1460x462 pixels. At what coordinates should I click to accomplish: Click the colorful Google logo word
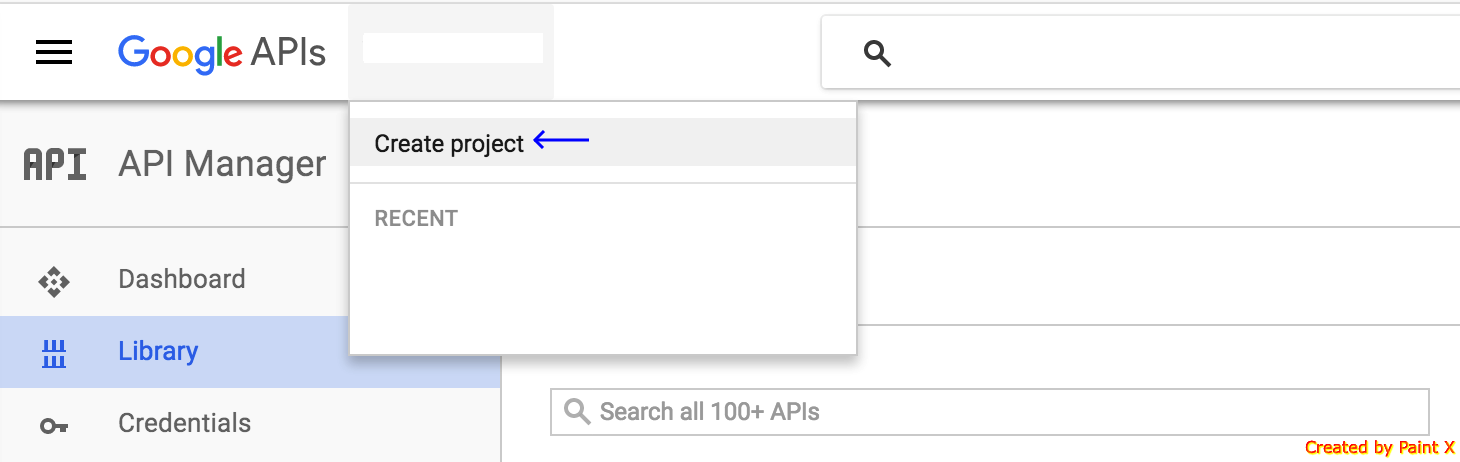[x=180, y=54]
